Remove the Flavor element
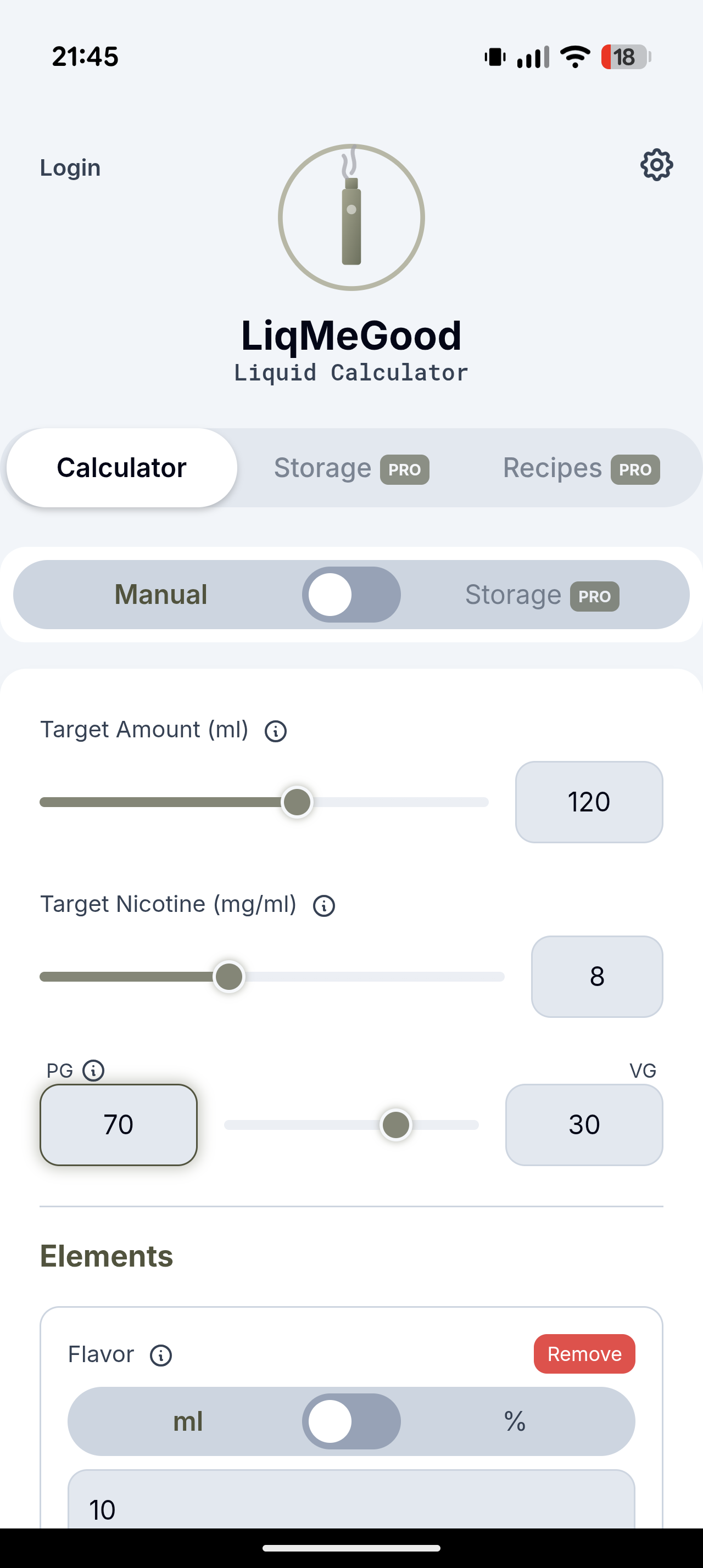 click(584, 1354)
